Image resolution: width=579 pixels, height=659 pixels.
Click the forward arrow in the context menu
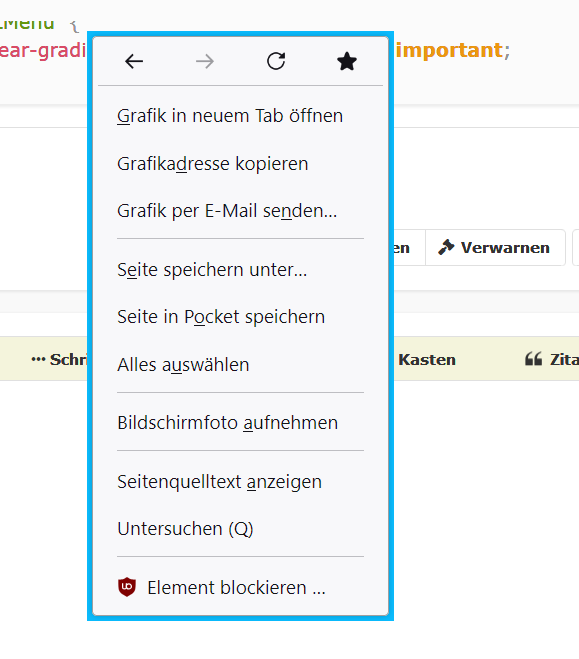pos(205,61)
